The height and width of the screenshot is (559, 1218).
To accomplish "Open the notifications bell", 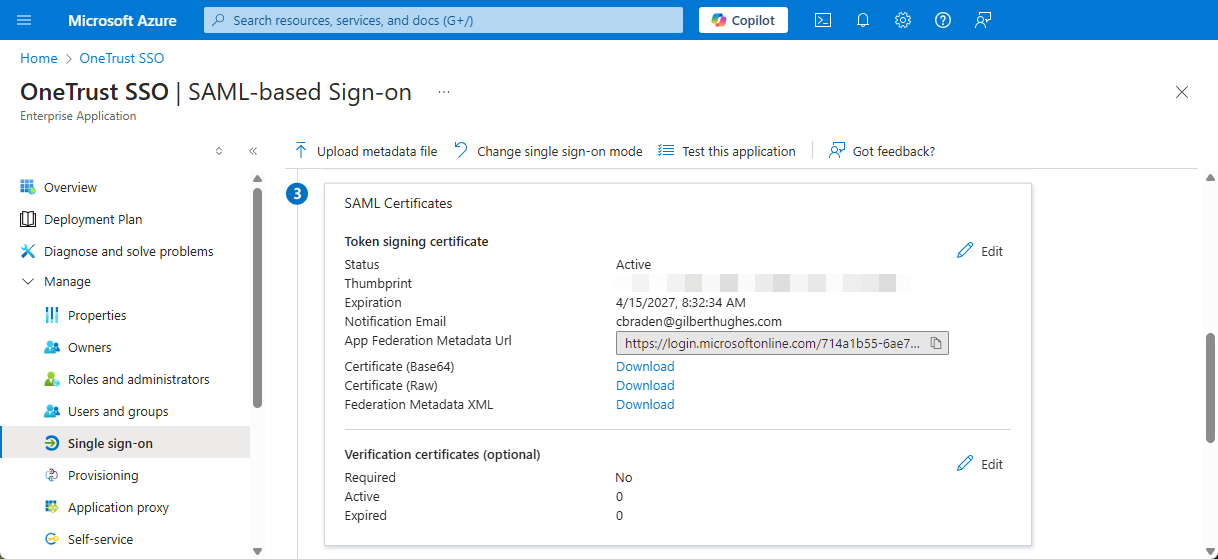I will (x=863, y=20).
